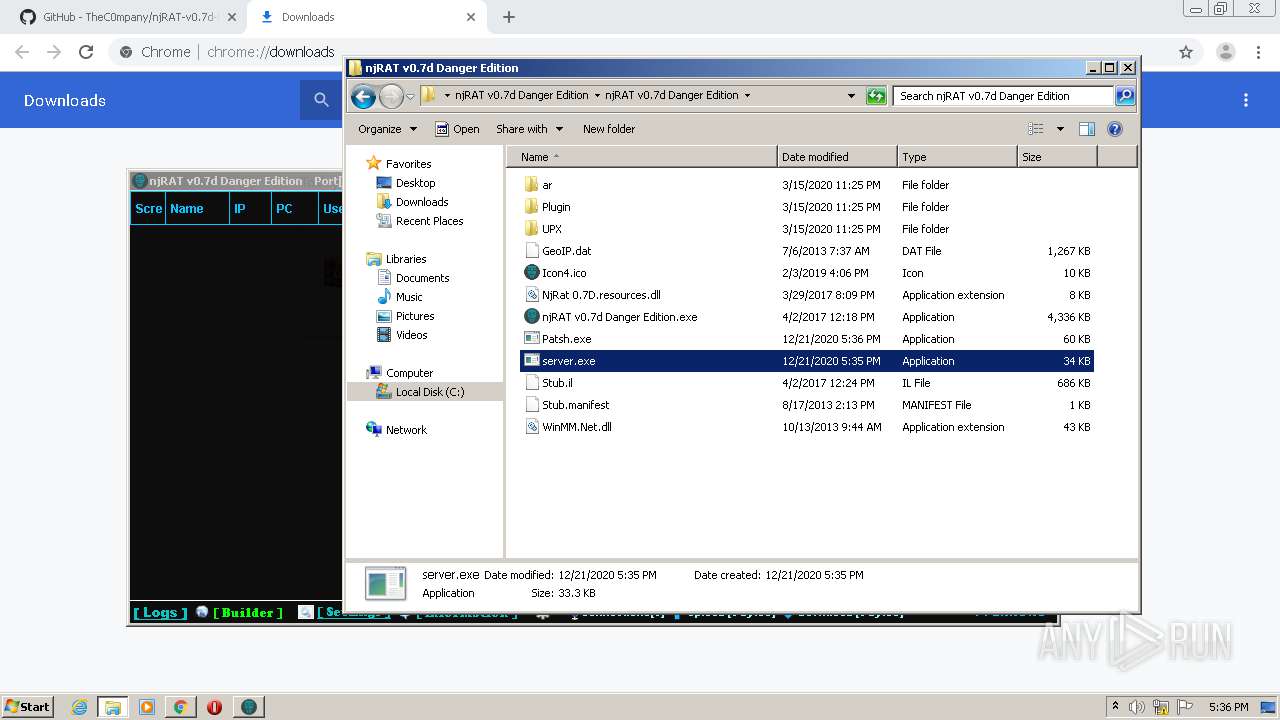1280x720 pixels.
Task: Sort files by the Size column
Action: tap(1057, 157)
